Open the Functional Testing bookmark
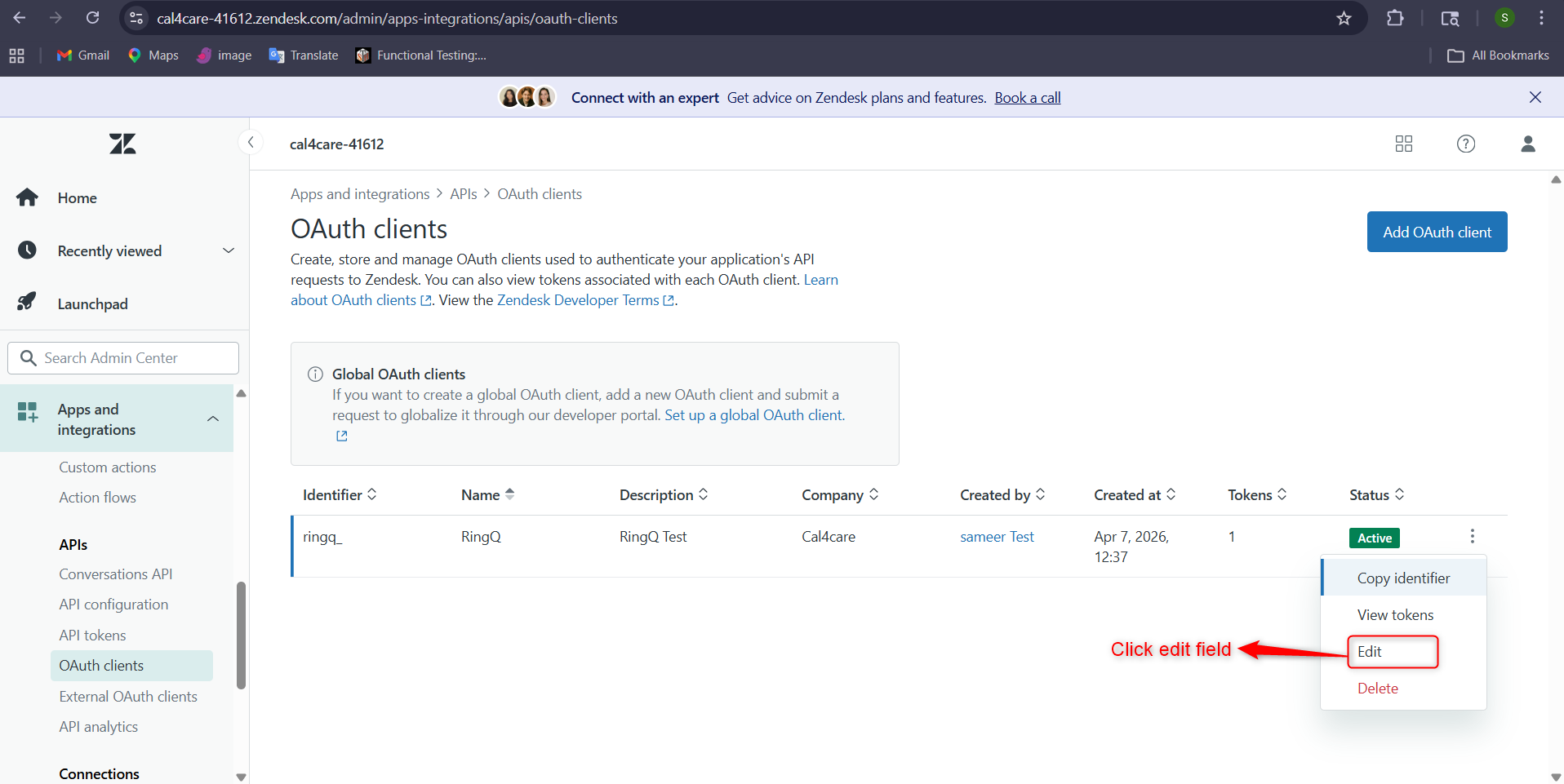The height and width of the screenshot is (784, 1564). click(420, 55)
